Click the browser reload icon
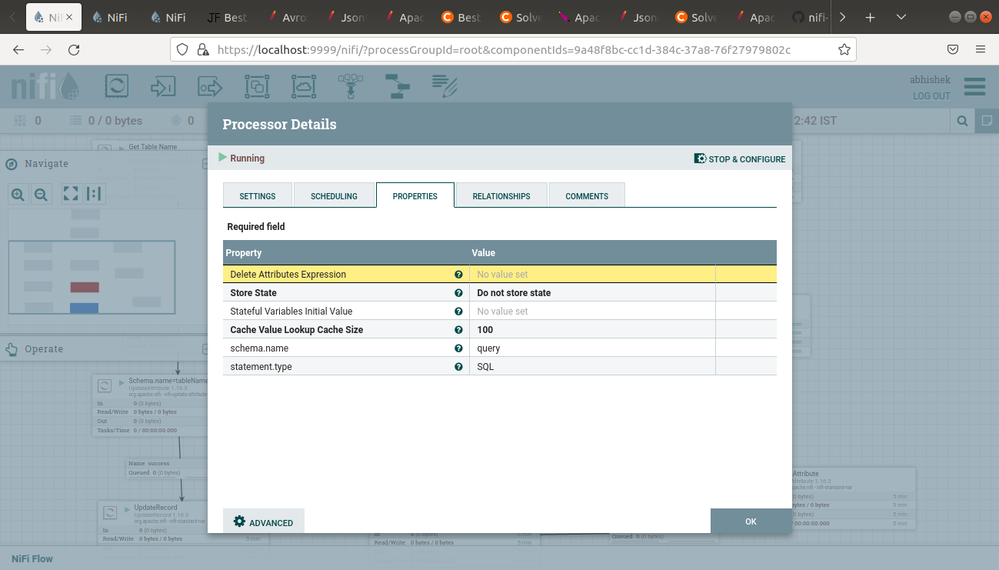Image resolution: width=999 pixels, height=570 pixels. 73,50
